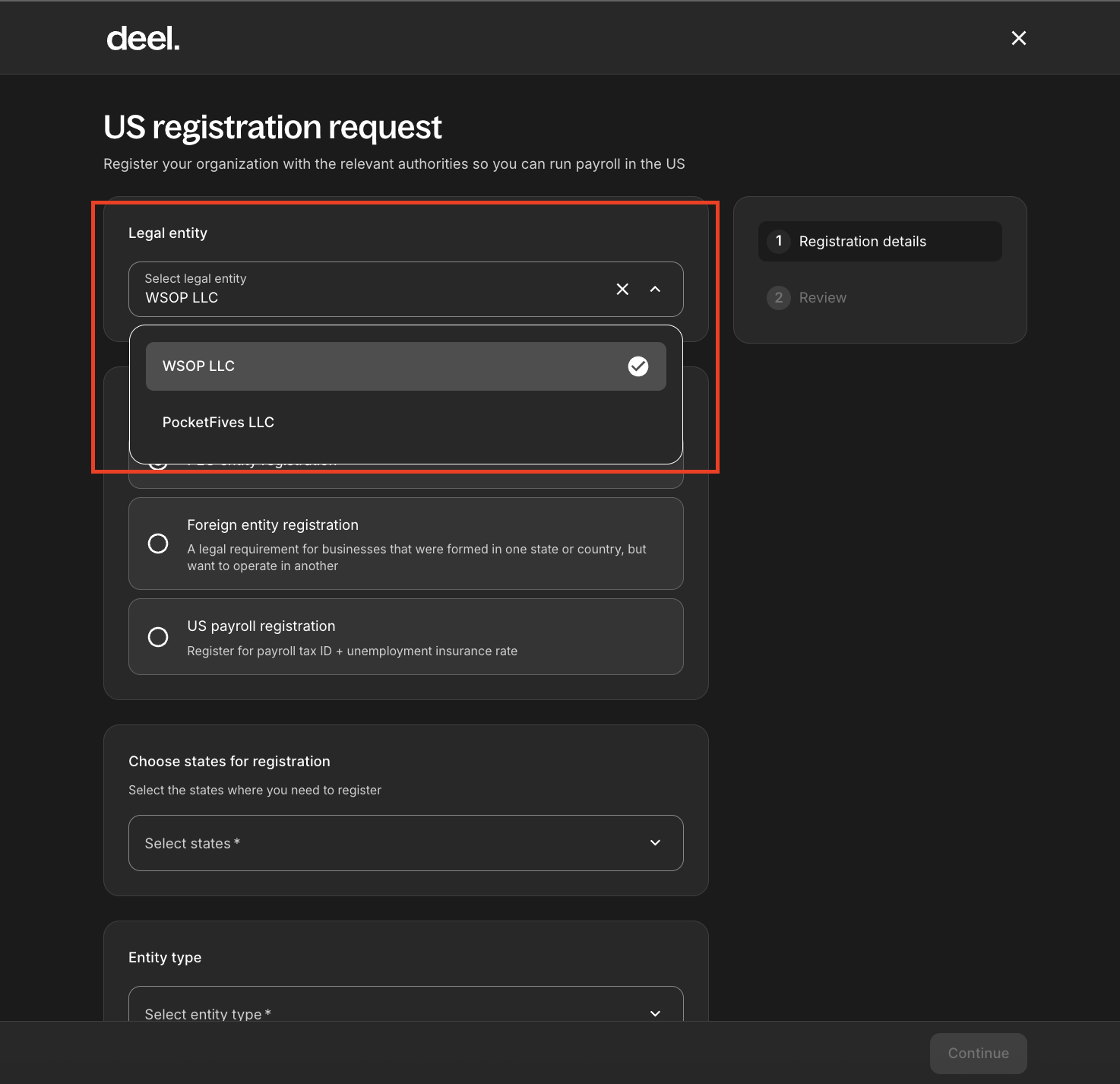Clear the selected legal entity
Viewport: 1120px width, 1084px height.
(x=622, y=289)
